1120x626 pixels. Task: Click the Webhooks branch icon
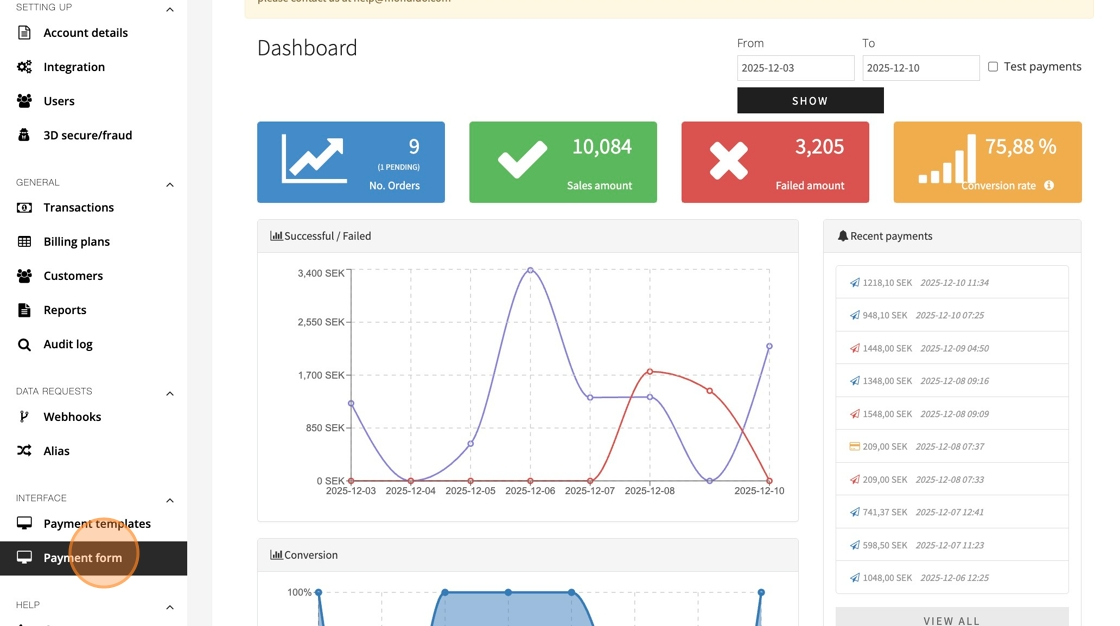[24, 417]
